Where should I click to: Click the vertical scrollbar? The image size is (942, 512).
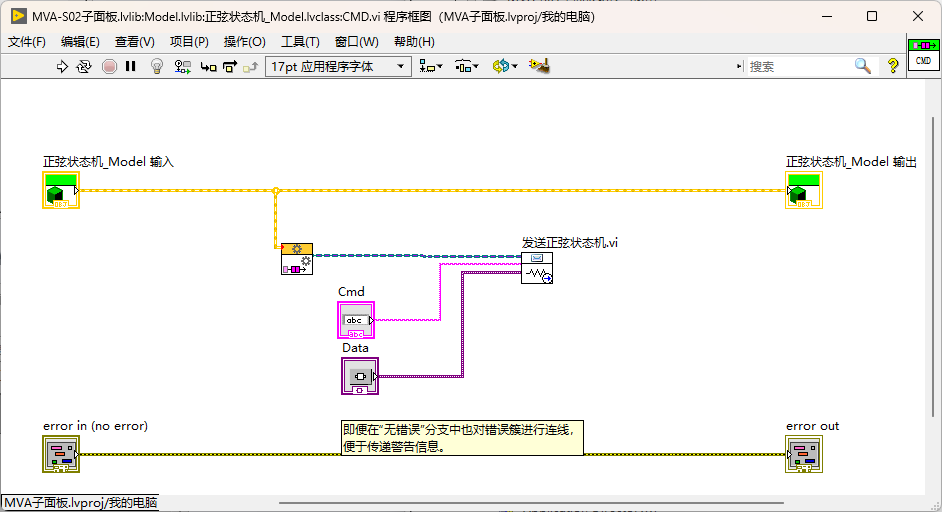point(933,267)
